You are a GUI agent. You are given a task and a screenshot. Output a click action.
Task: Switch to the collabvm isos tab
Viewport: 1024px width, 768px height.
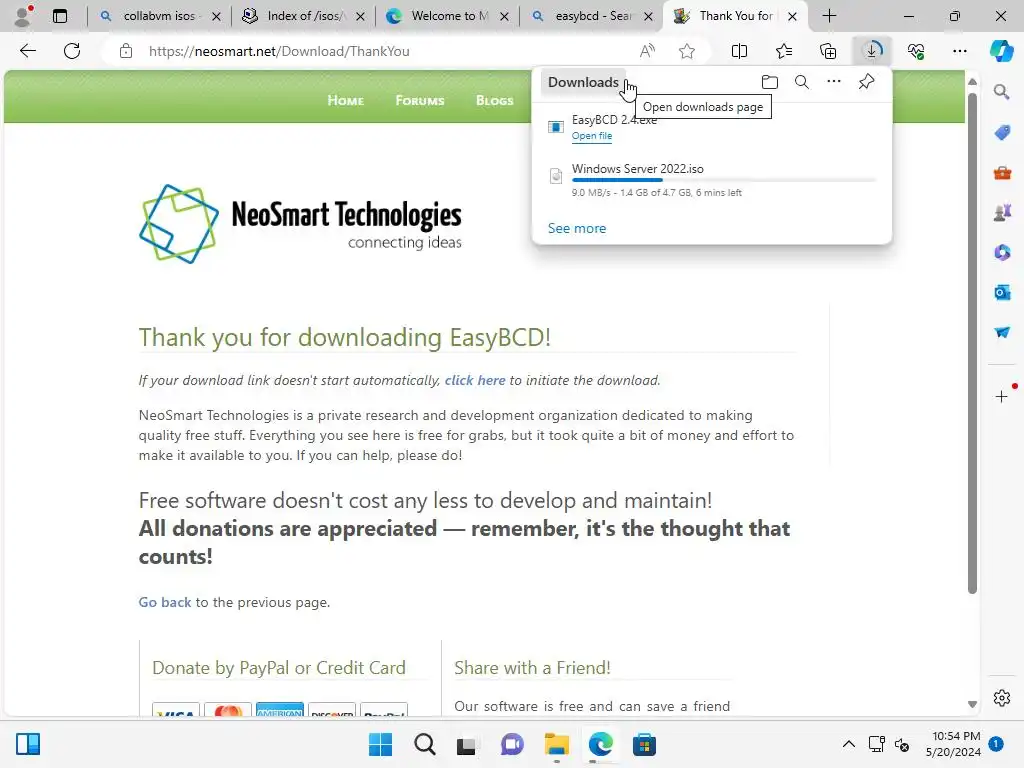(x=159, y=16)
